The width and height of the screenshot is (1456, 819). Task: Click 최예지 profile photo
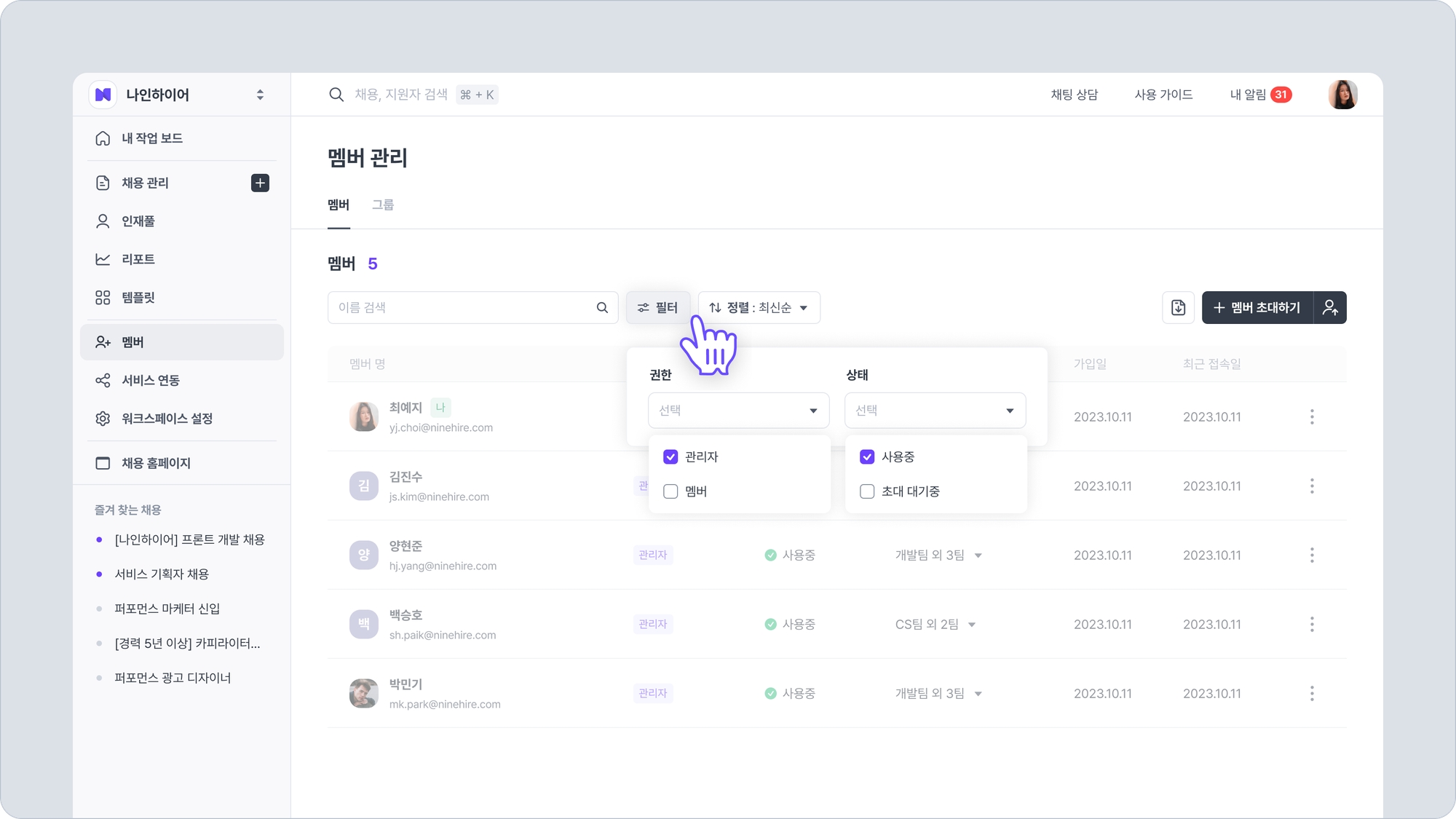364,417
